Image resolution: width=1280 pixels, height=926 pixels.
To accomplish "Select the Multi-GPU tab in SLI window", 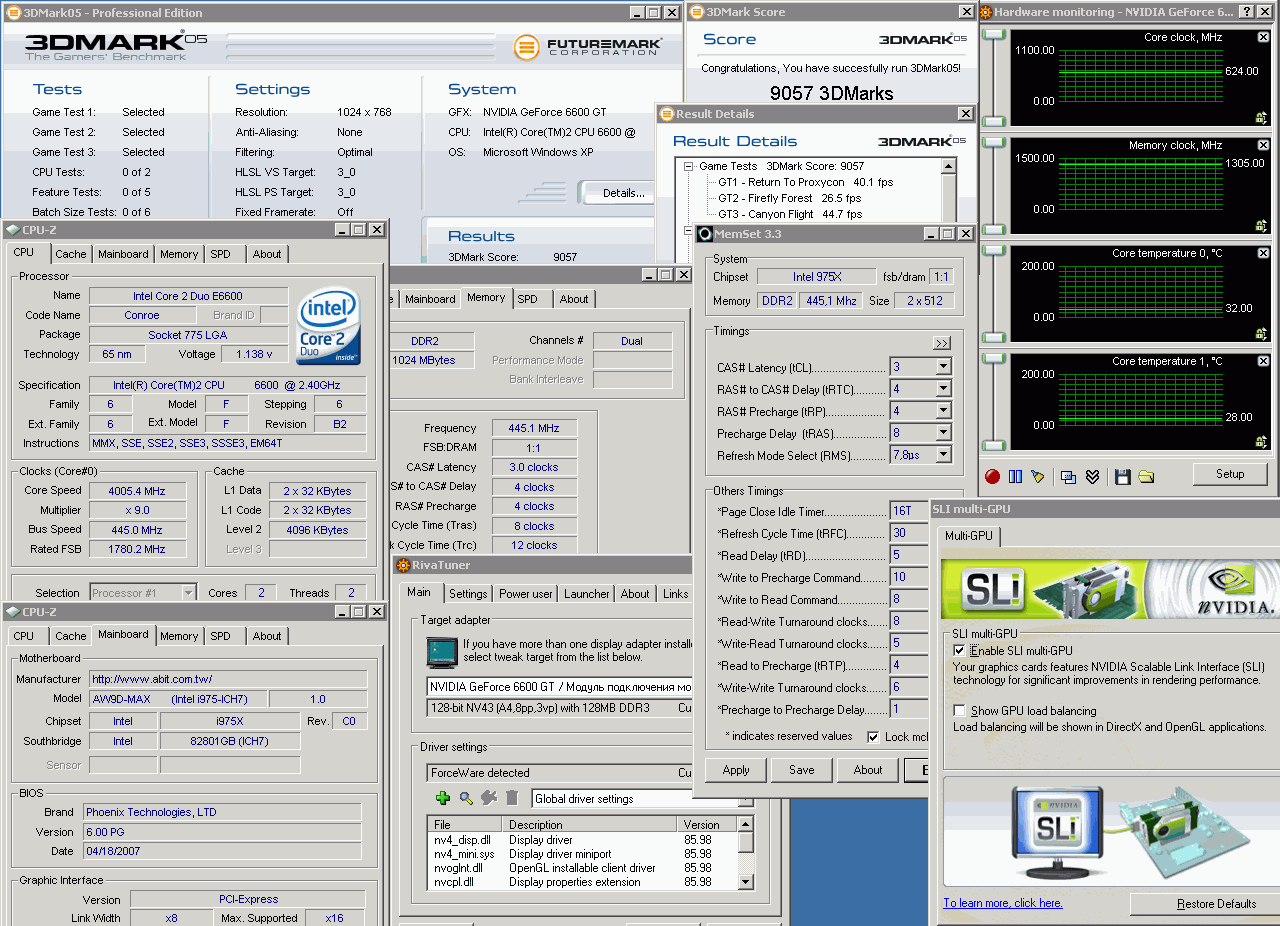I will coord(969,536).
